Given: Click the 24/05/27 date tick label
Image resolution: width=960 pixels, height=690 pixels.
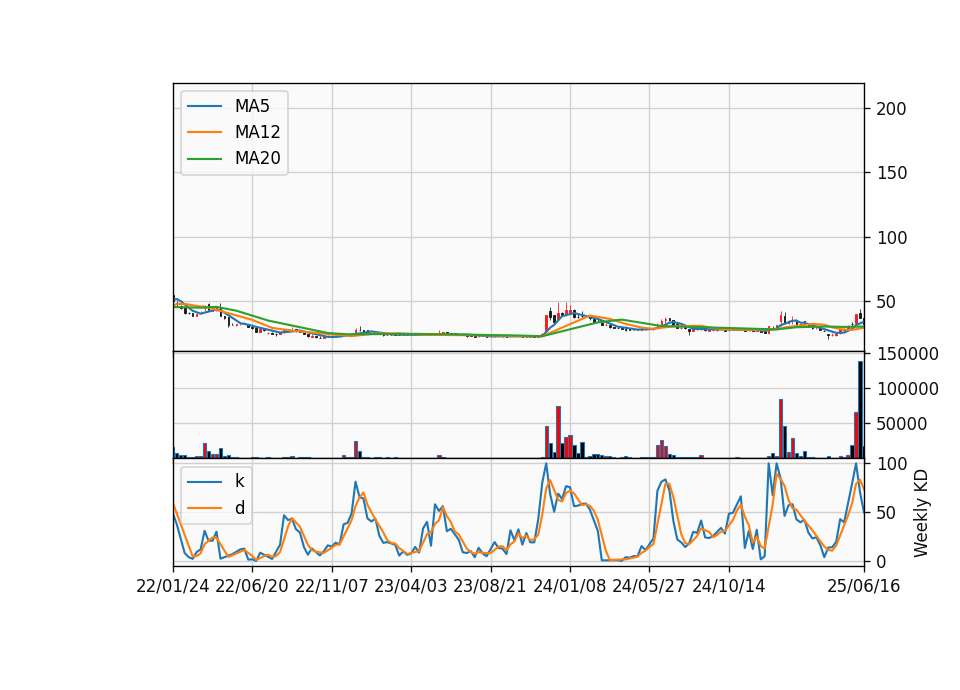Looking at the screenshot, I should coord(649,586).
